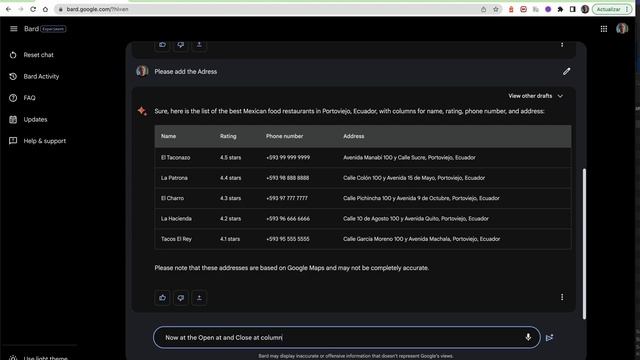Open Help & support

44,141
